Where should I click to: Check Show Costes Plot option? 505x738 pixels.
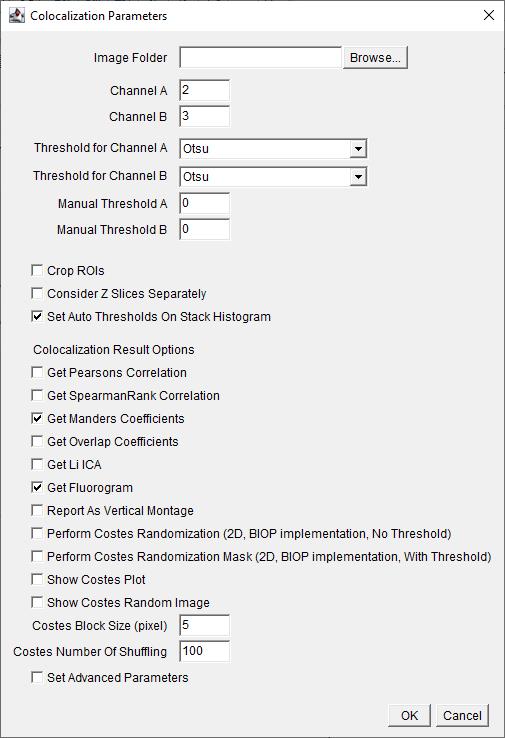click(37, 579)
